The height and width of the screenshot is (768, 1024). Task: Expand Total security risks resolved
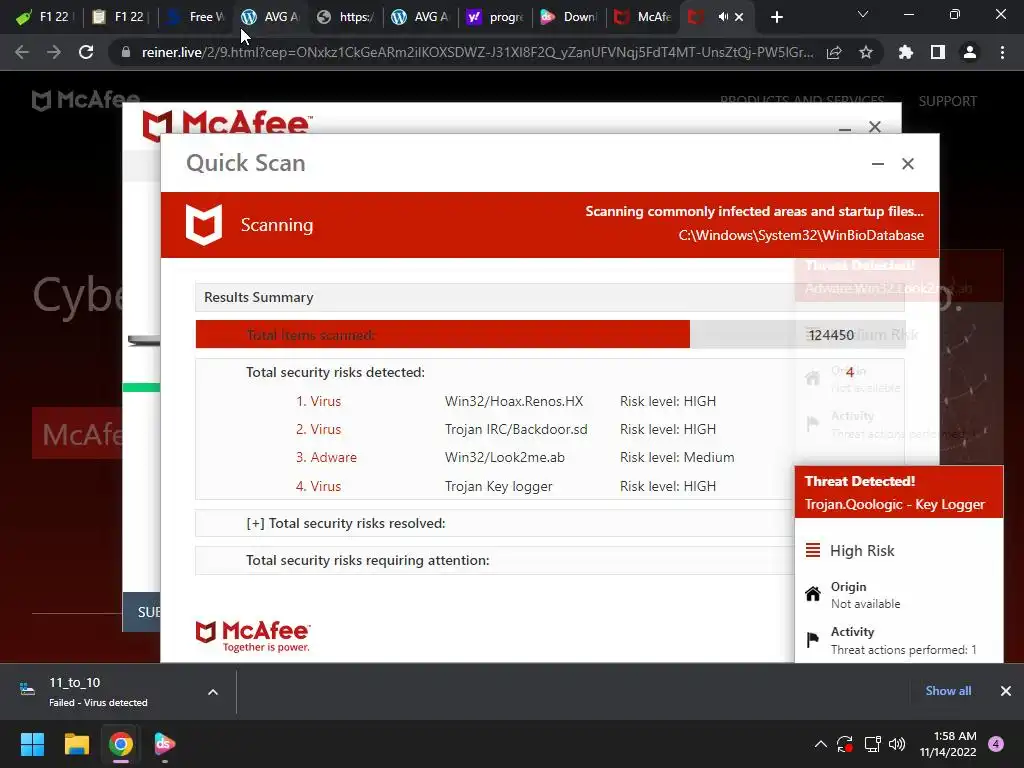pos(345,523)
